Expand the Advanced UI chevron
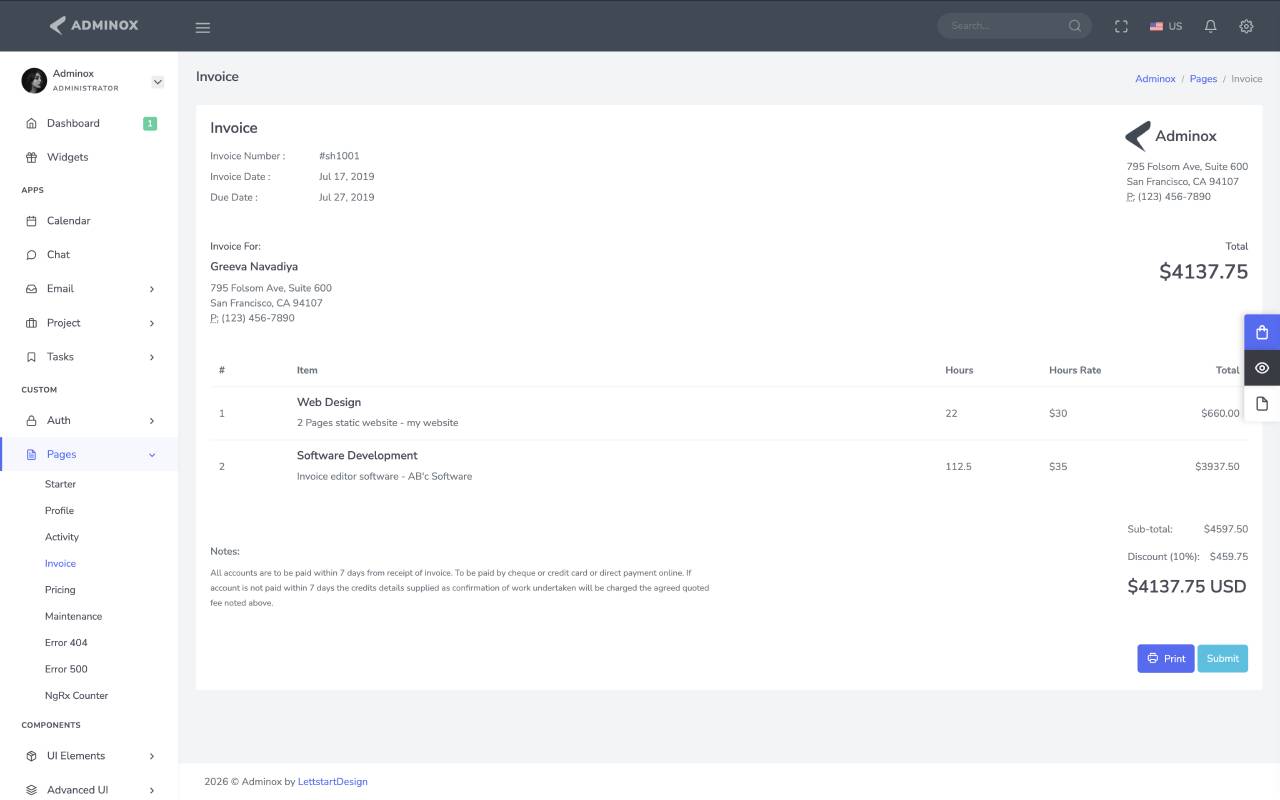This screenshot has height=800, width=1280. point(152,790)
